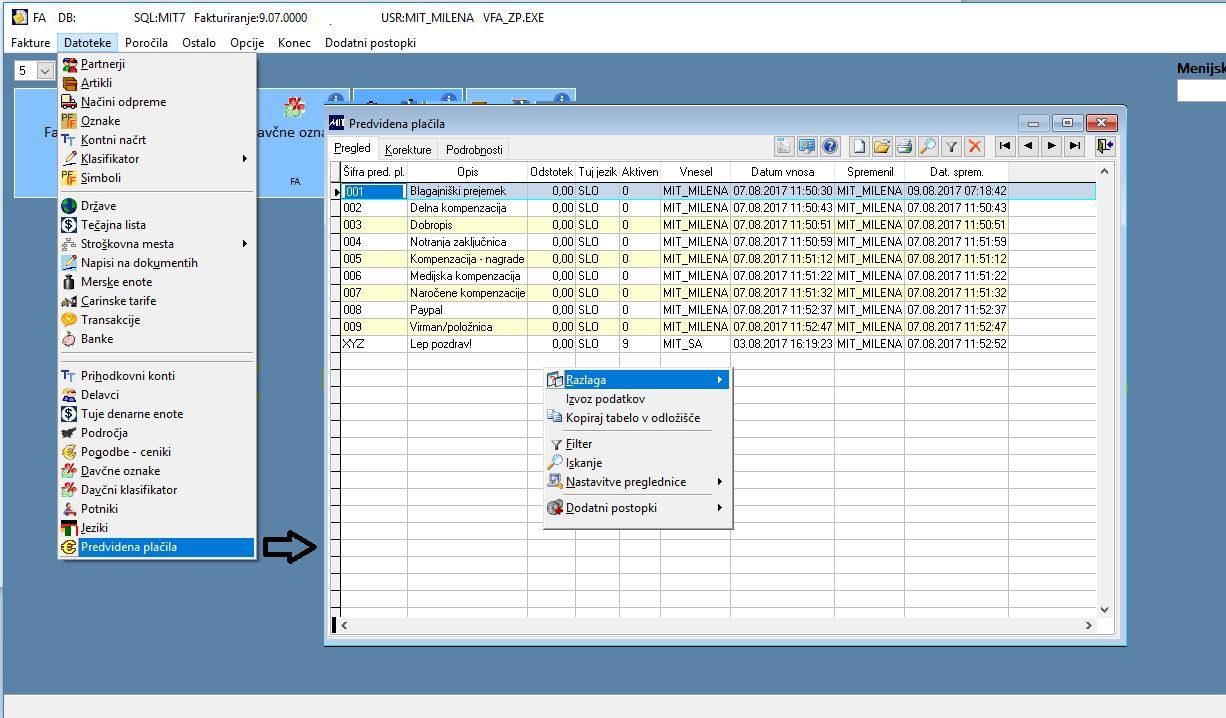Click the funnel filter toolbar icon

[951, 147]
